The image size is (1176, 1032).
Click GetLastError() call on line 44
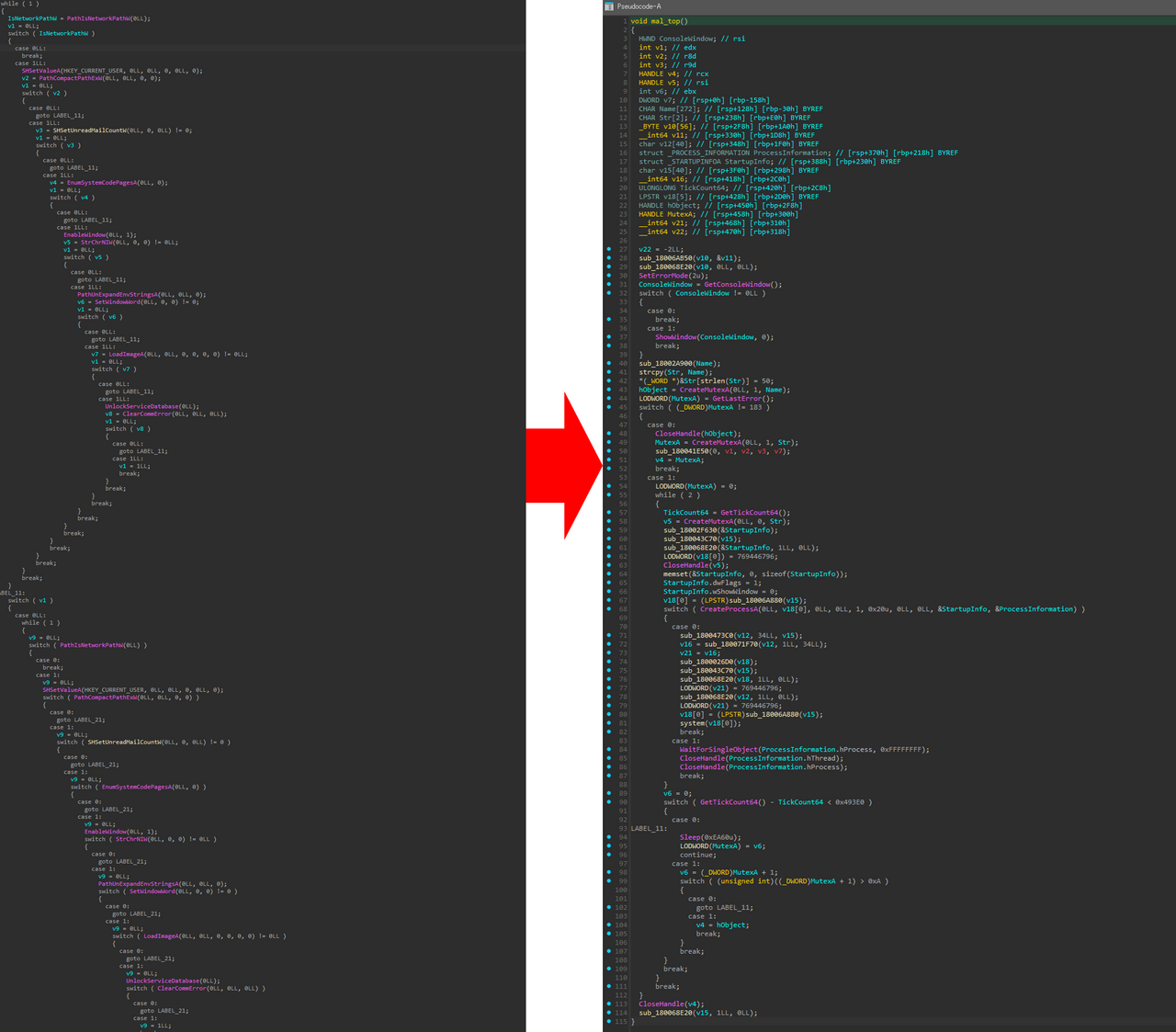point(742,399)
